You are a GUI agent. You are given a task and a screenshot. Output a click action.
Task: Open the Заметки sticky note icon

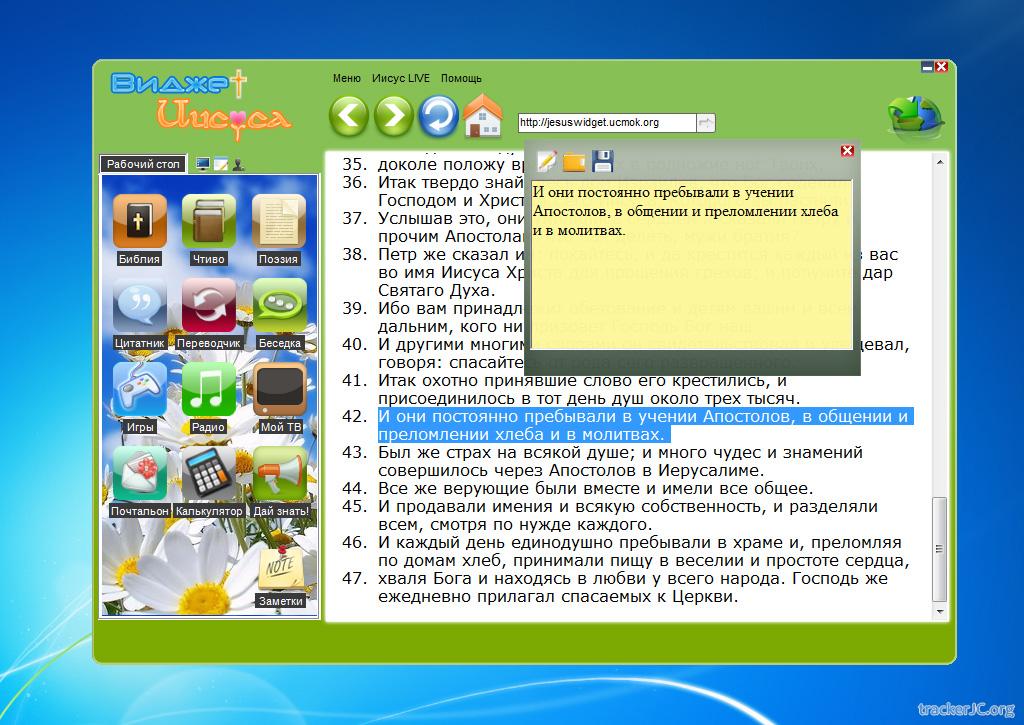click(x=280, y=570)
